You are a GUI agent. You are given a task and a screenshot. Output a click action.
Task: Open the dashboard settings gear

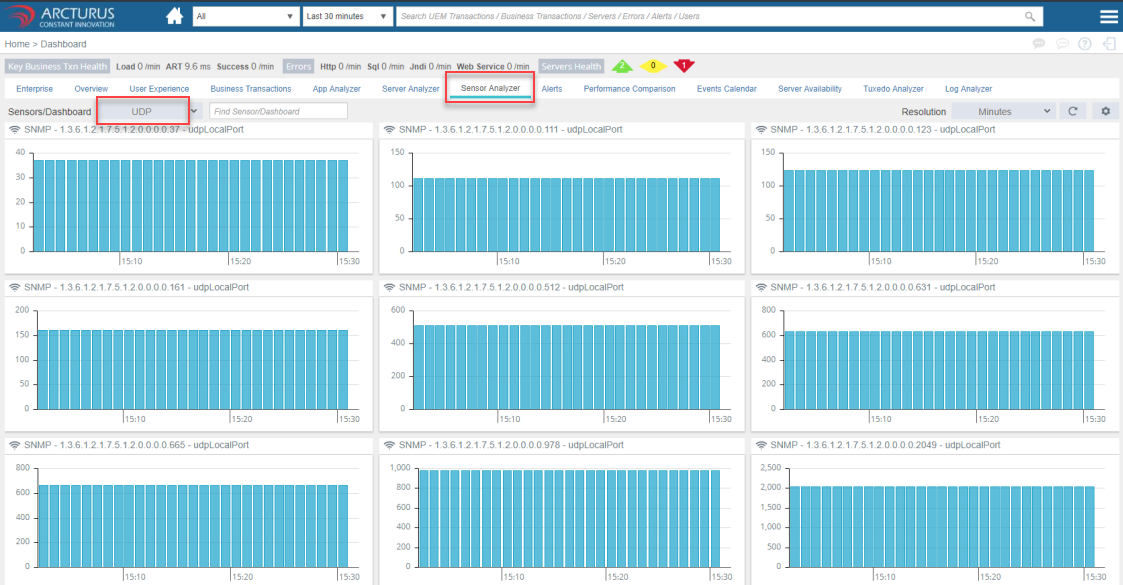tap(1105, 111)
